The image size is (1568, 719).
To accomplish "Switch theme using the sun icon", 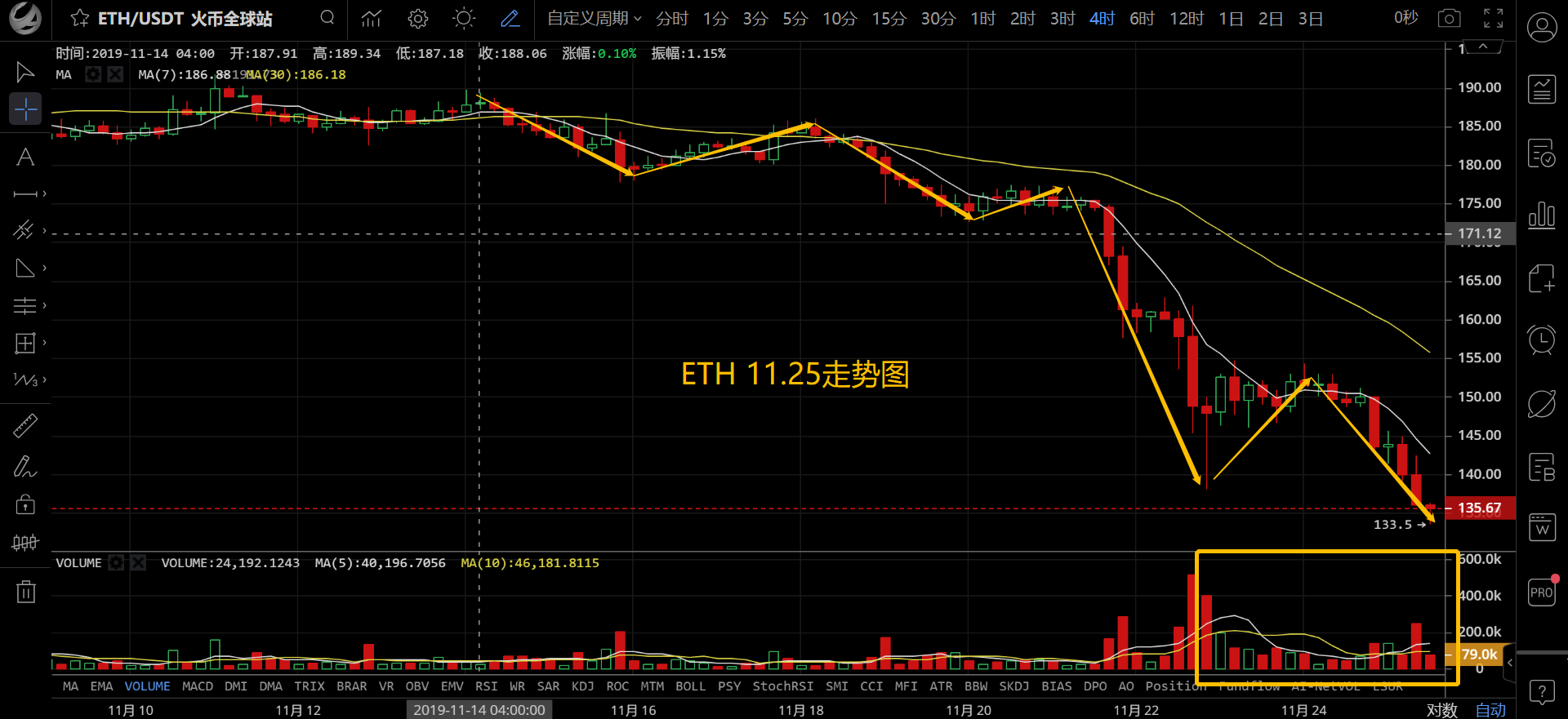I will [x=464, y=18].
